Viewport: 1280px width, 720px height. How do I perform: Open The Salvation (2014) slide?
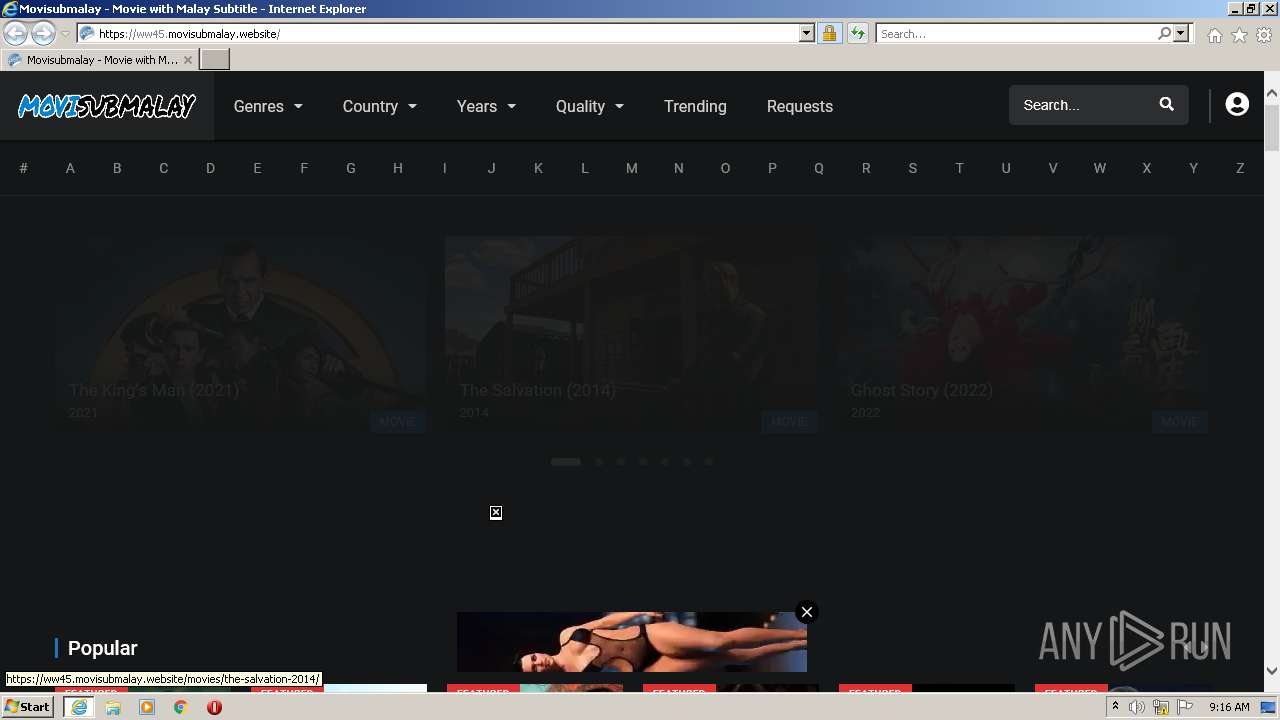click(632, 334)
